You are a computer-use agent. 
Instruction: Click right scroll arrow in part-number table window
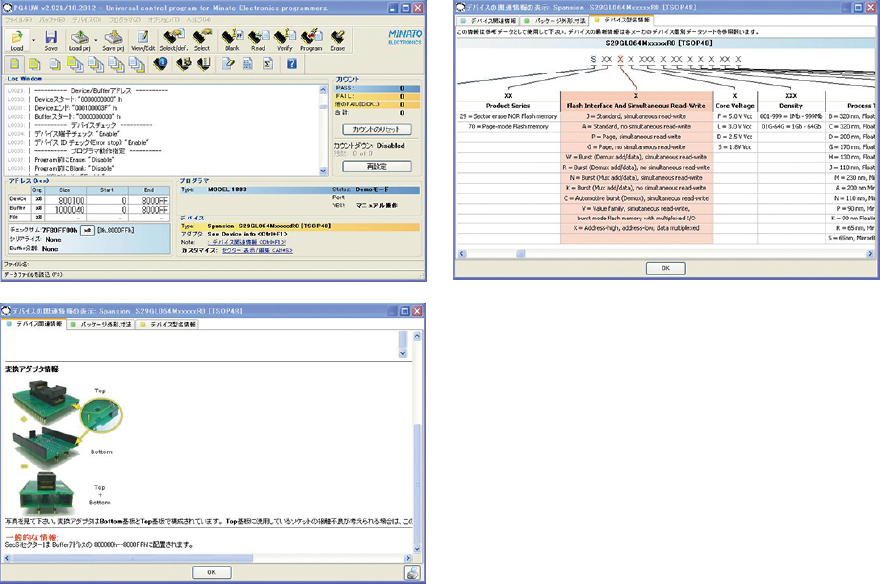tap(871, 254)
